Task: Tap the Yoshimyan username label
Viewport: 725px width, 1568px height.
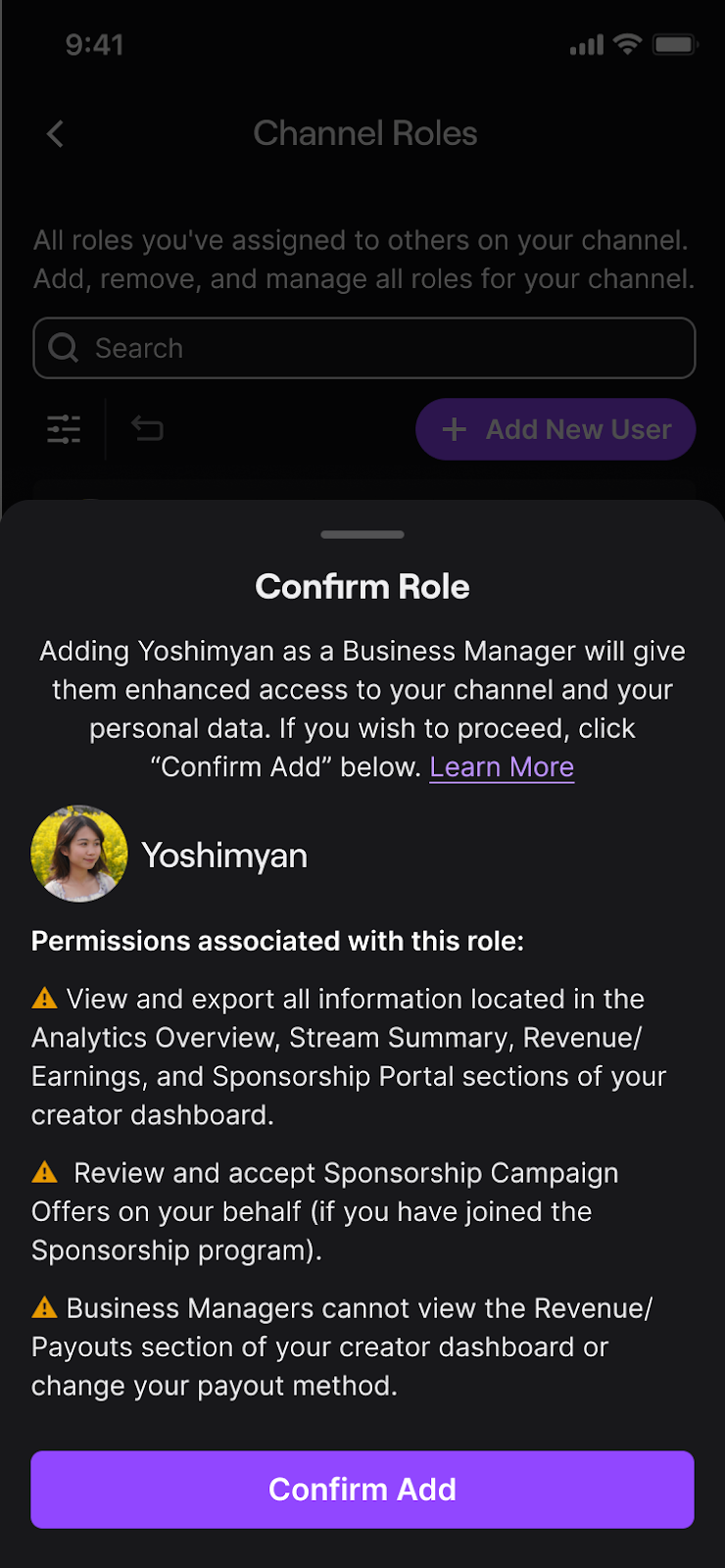Action: pyautogui.click(x=224, y=856)
